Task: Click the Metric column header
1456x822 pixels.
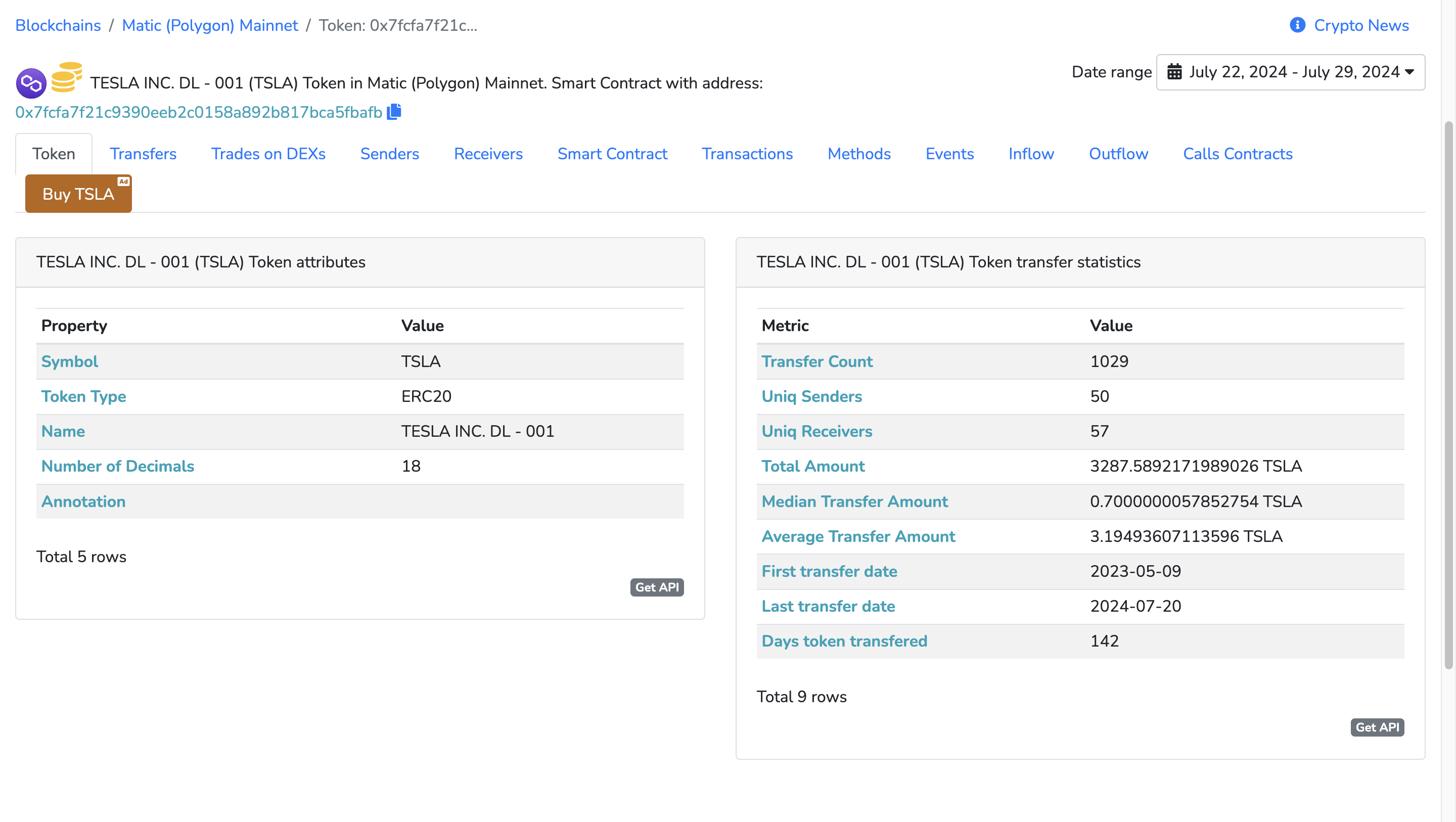Action: [785, 326]
